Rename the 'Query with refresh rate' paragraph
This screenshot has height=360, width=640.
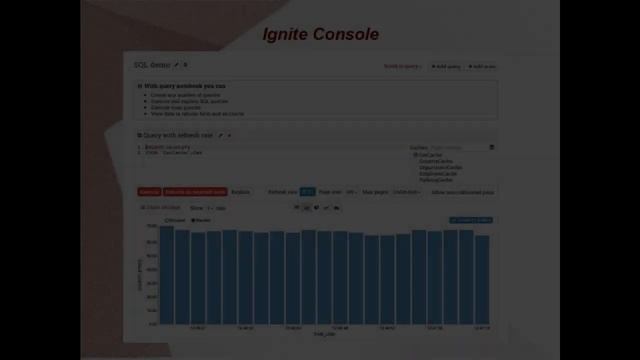click(221, 136)
